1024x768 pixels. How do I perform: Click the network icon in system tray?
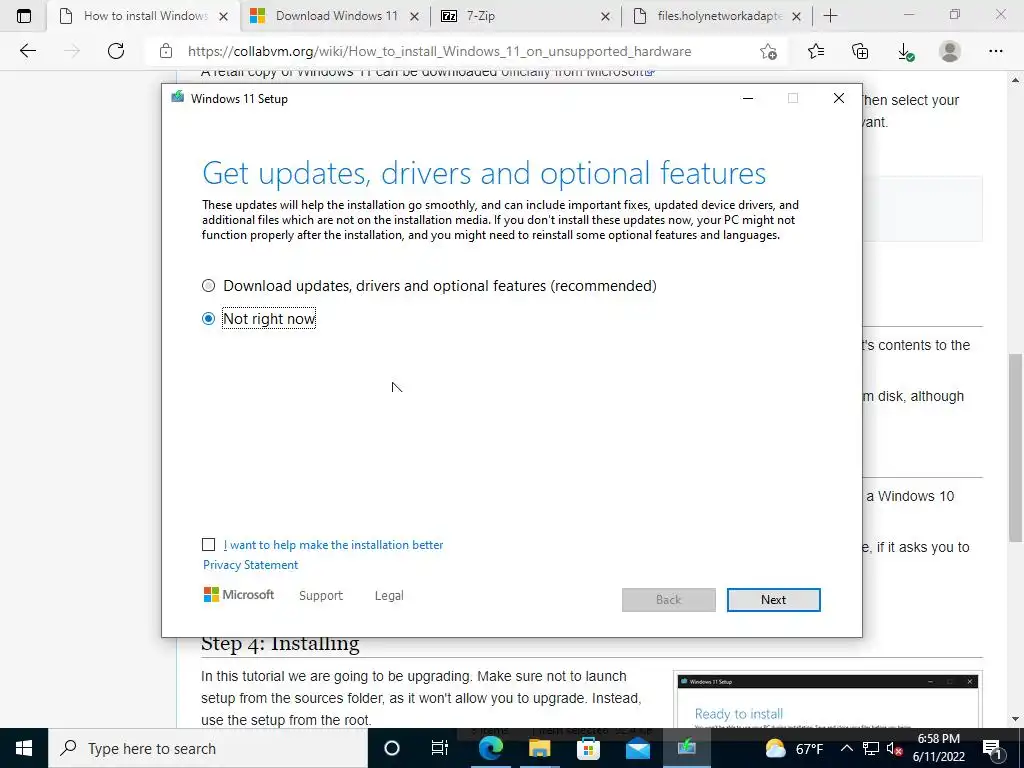point(871,748)
